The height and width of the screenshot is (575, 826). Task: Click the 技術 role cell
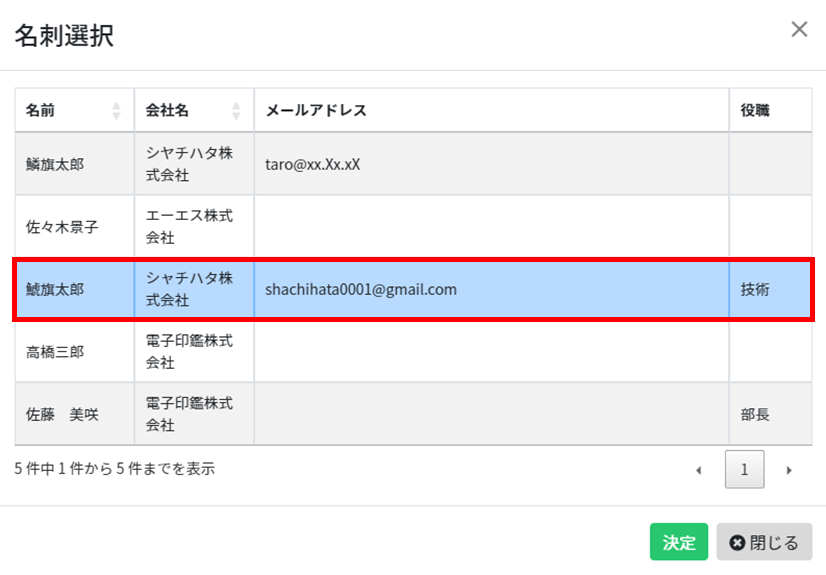(770, 289)
